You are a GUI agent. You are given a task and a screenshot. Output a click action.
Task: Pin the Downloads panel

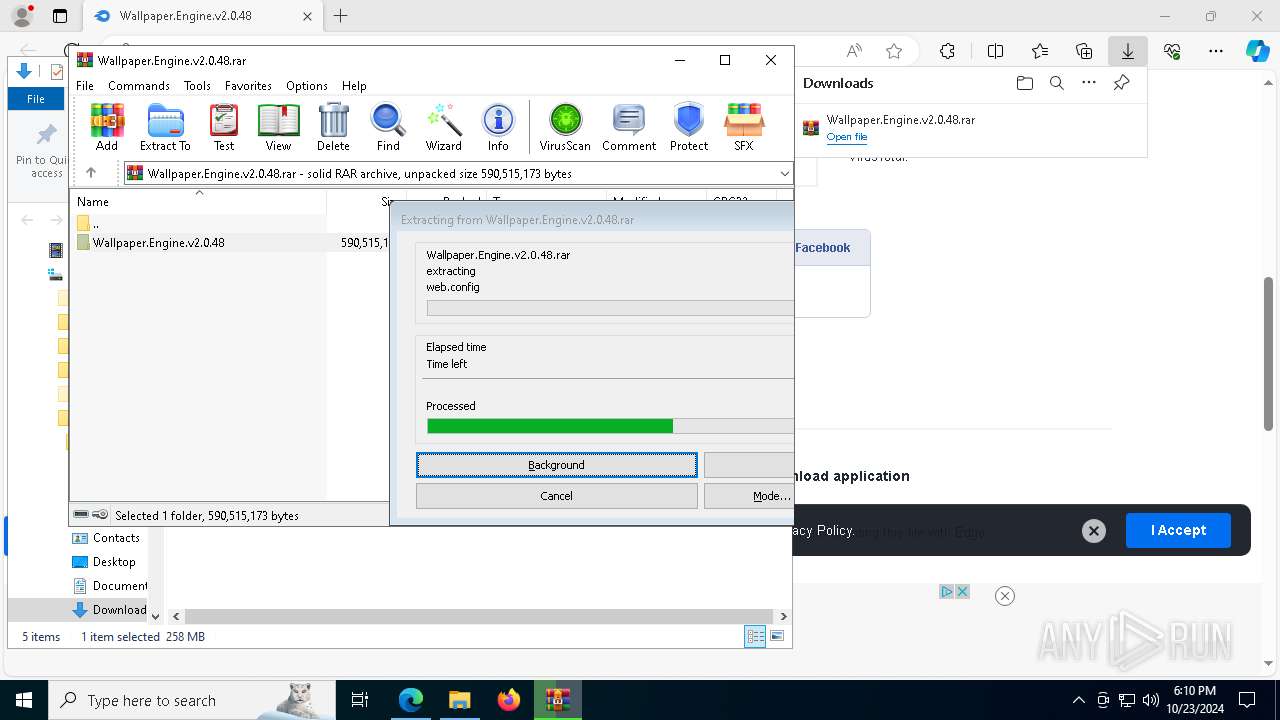click(x=1121, y=83)
